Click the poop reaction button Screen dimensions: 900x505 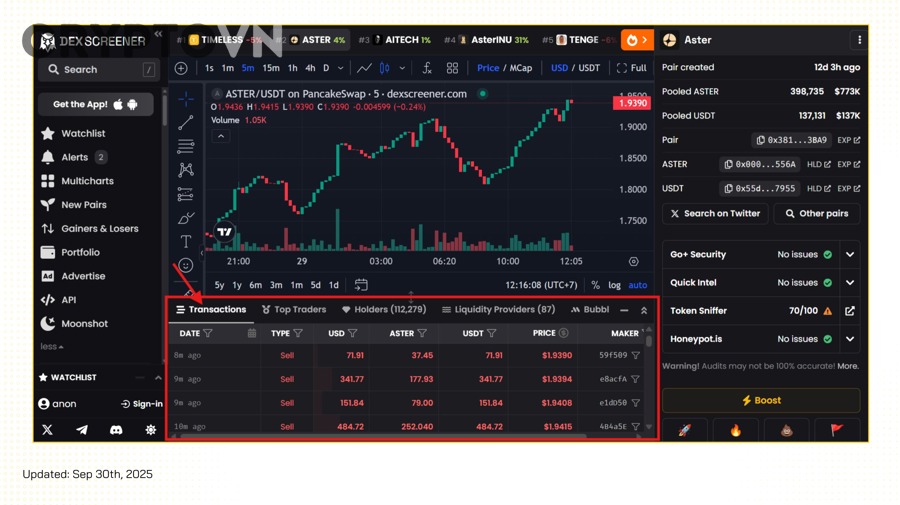tap(786, 430)
